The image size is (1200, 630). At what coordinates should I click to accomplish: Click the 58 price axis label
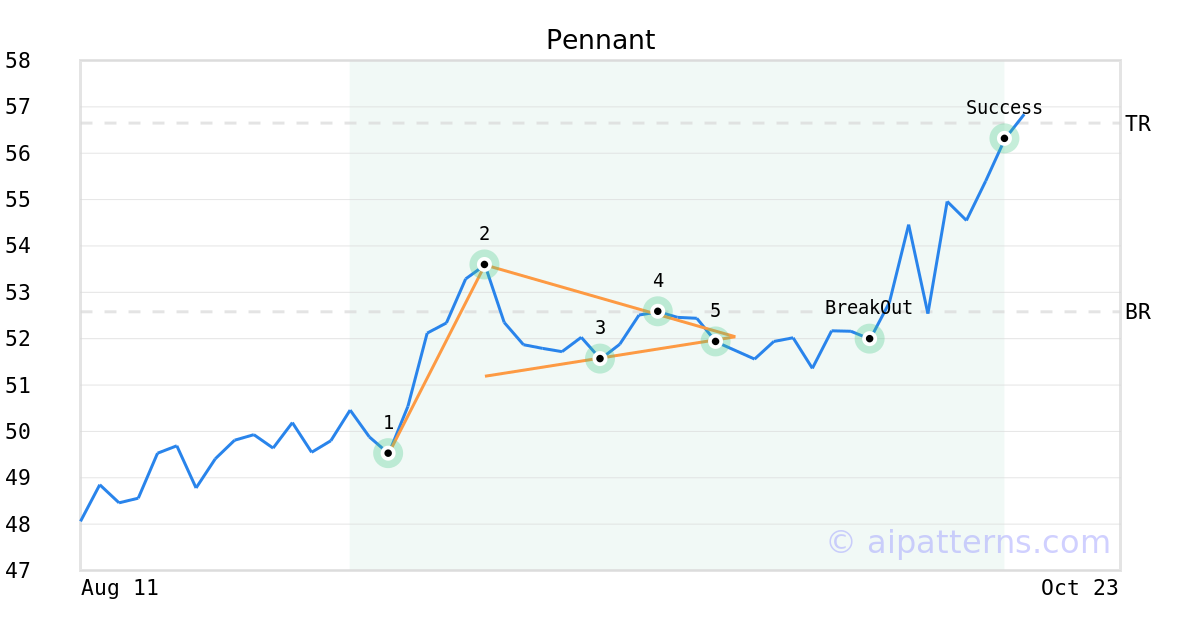[x=18, y=61]
